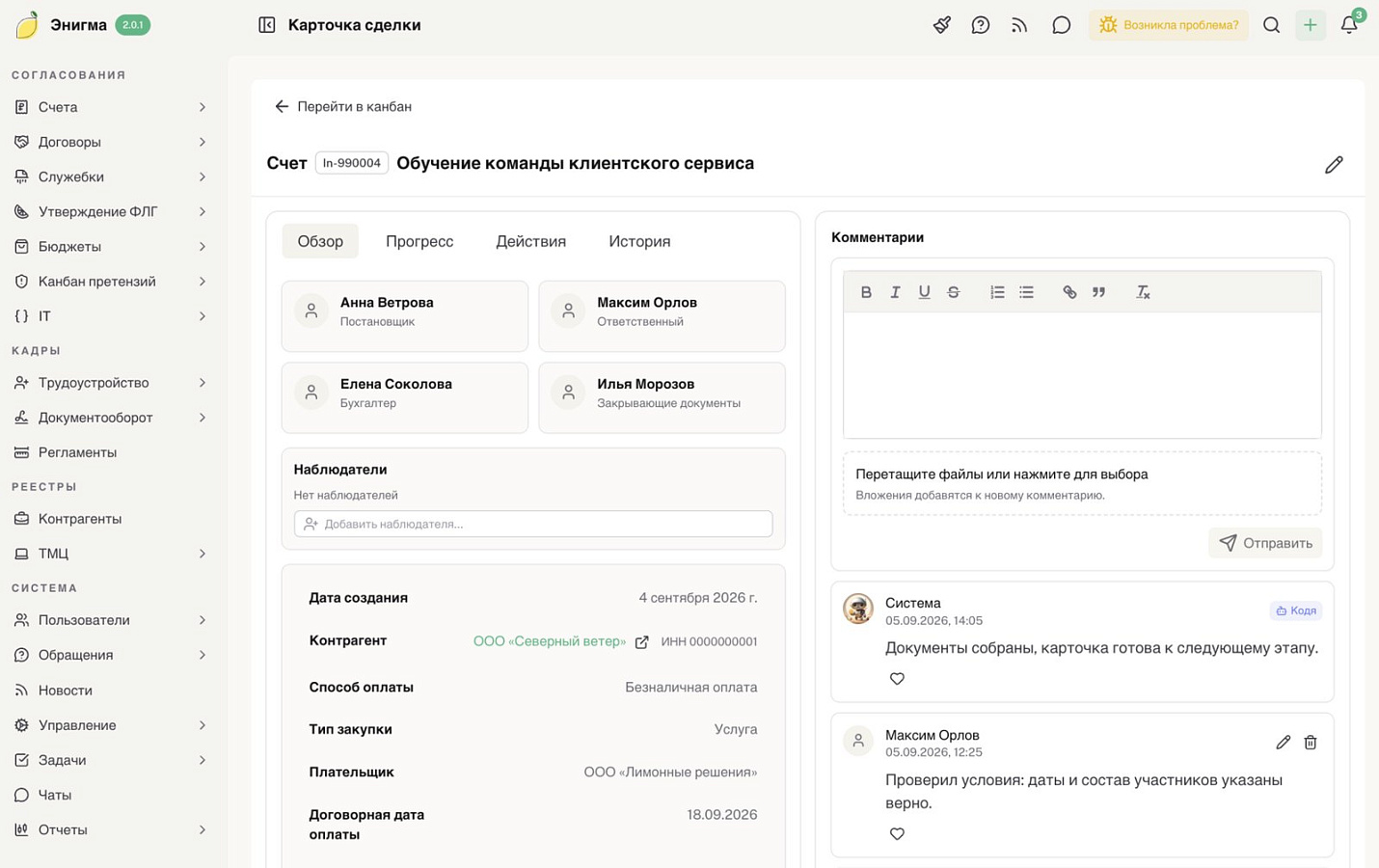Select the Обзор tab

click(x=320, y=241)
